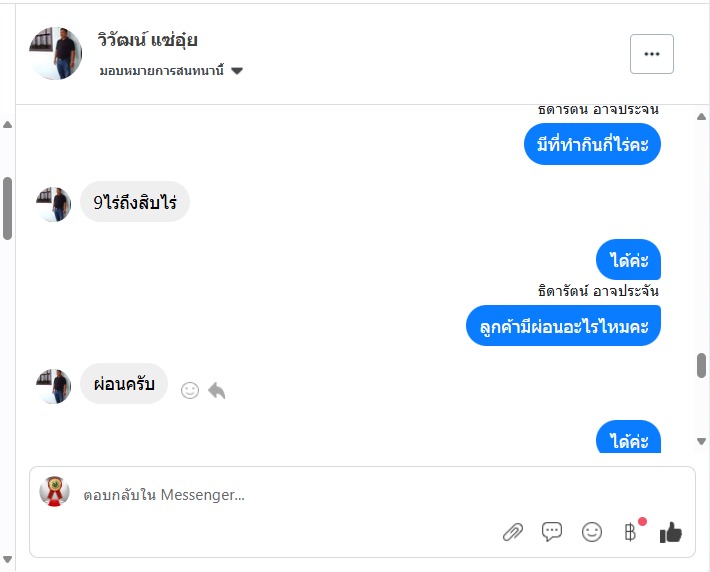
Task: Send a thumbs-up like
Action: click(670, 533)
